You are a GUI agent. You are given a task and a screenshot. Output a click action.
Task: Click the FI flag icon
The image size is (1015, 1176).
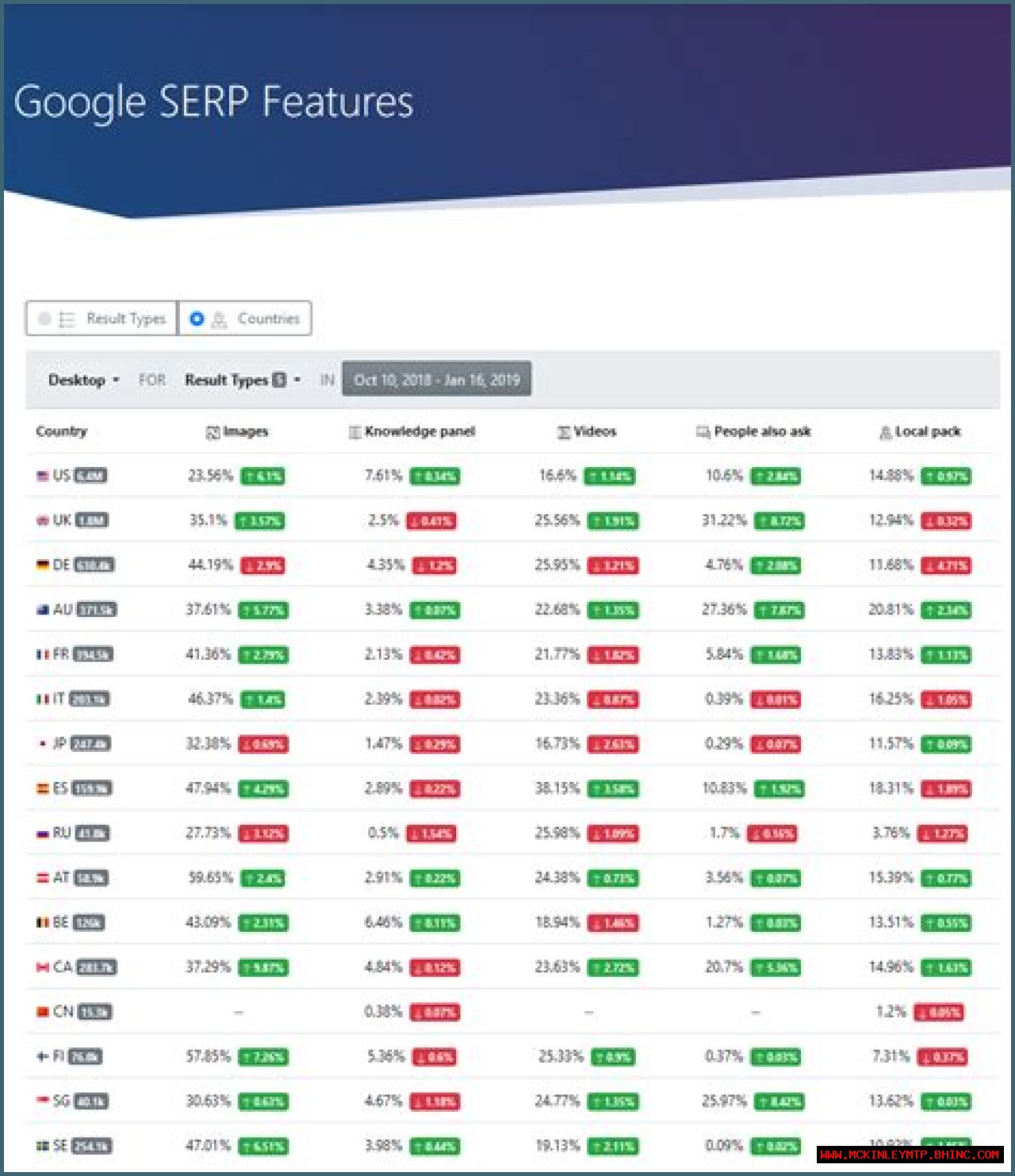43,1056
